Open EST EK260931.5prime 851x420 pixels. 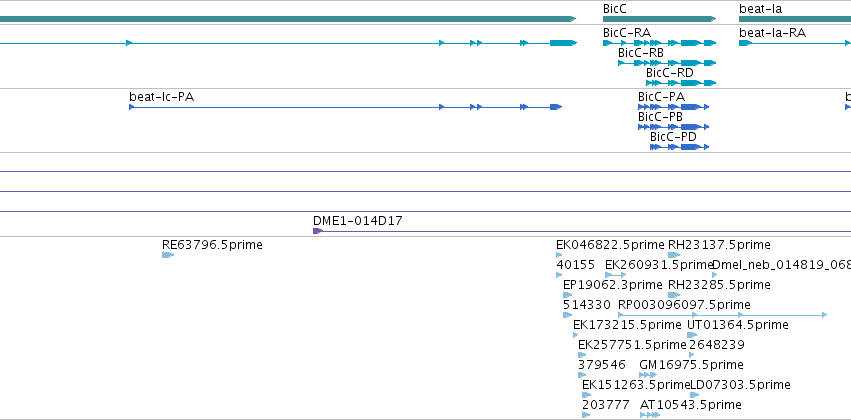click(615, 275)
